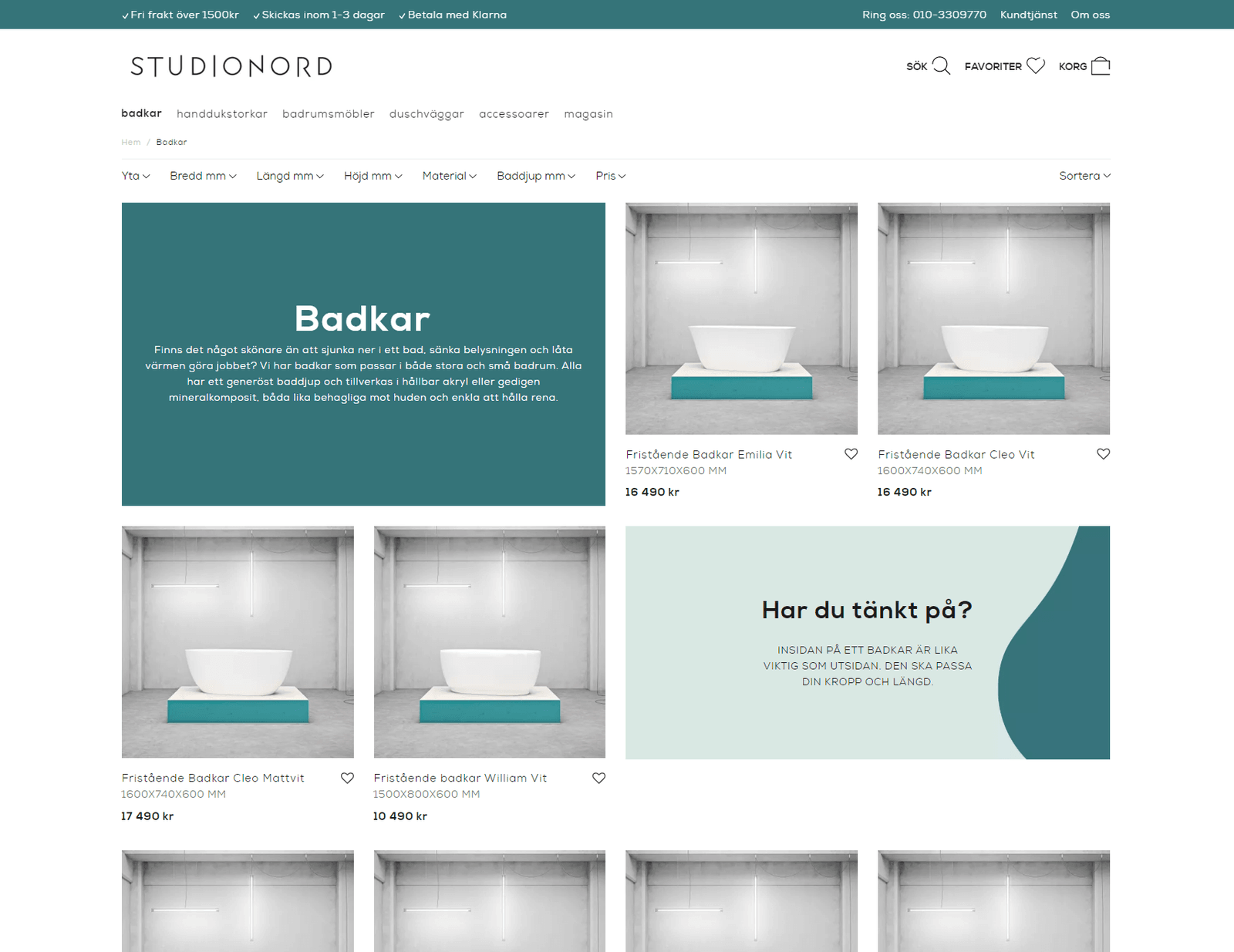Viewport: 1234px width, 952px height.
Task: Open the badrumsmöbler category
Action: point(329,114)
